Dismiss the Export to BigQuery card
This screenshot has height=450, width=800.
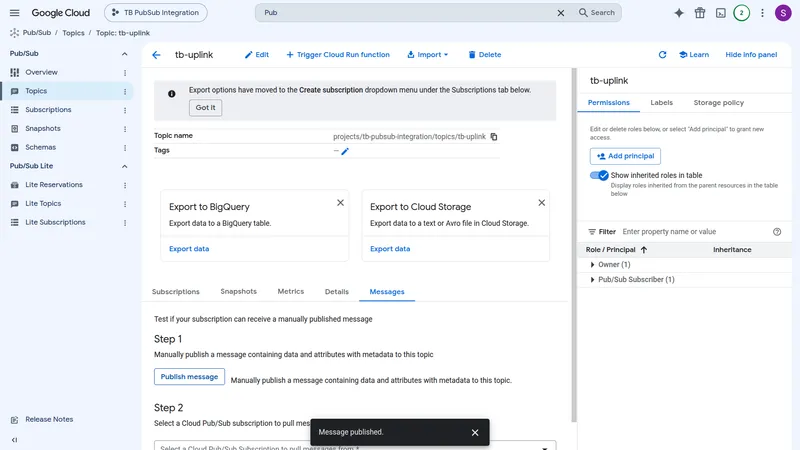point(340,203)
